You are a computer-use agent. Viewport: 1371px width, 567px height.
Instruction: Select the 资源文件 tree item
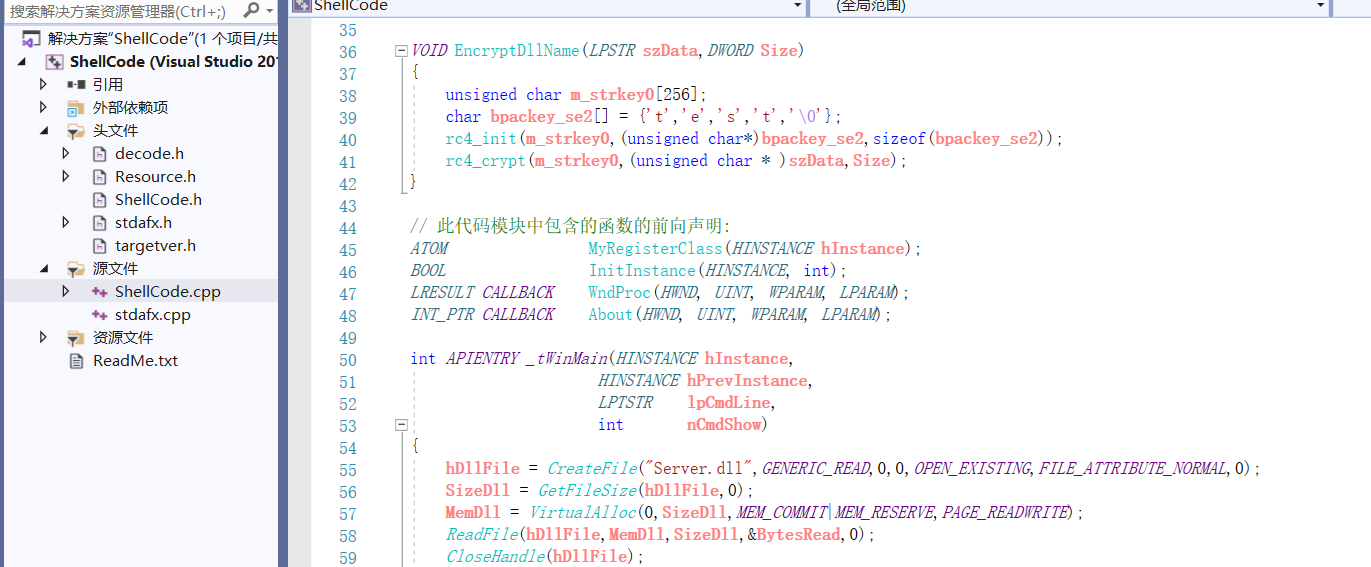[123, 338]
